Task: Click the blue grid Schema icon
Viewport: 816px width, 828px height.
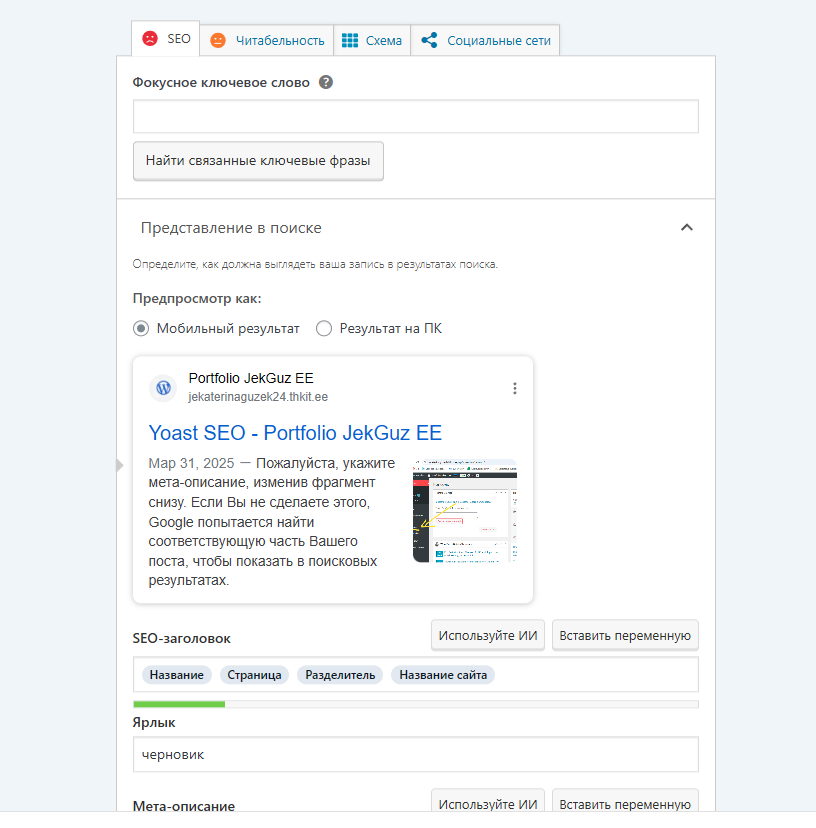Action: click(x=350, y=41)
